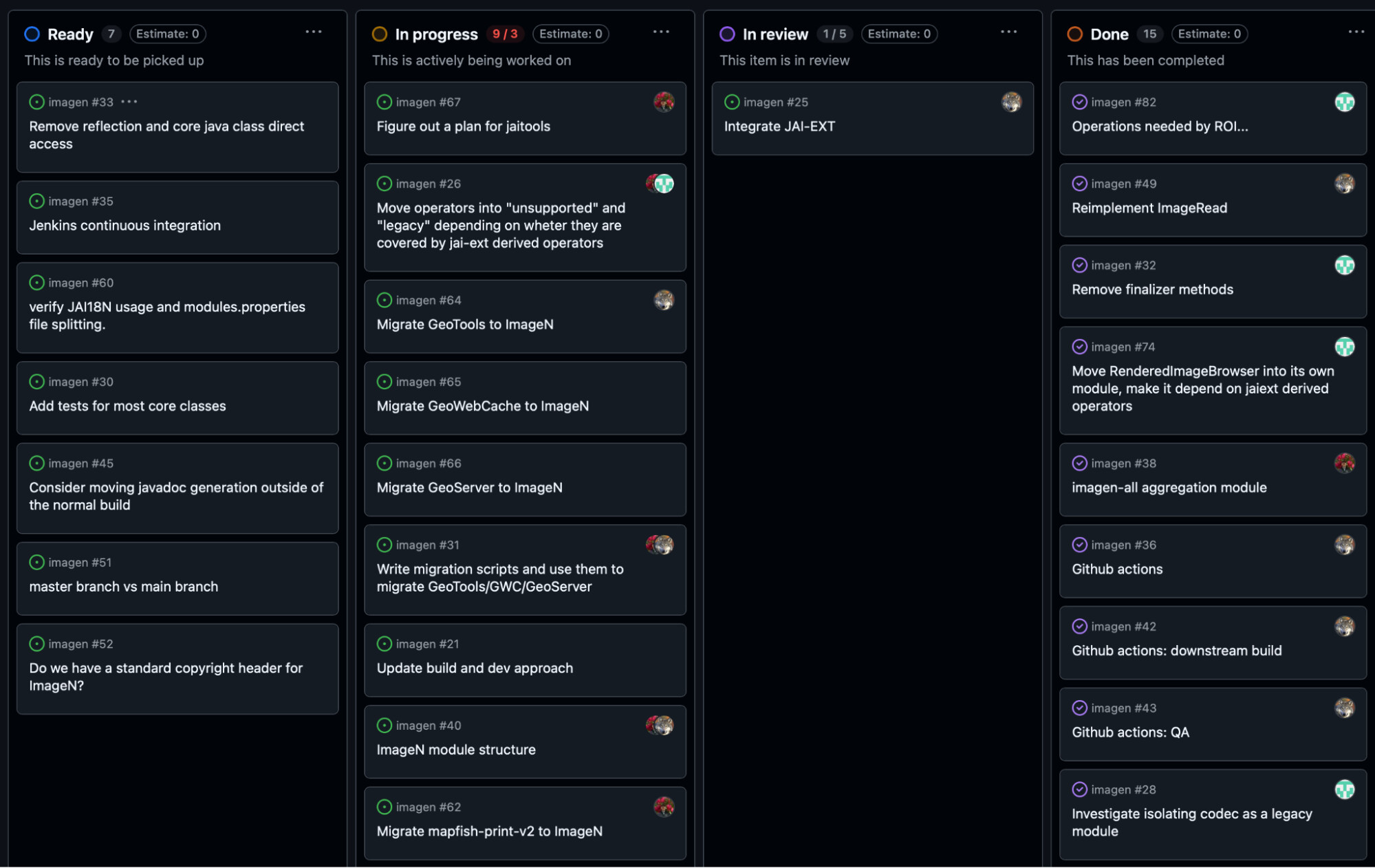1375x868 pixels.
Task: Click avatar on imagen #38 aggregation card
Action: pyautogui.click(x=1344, y=463)
